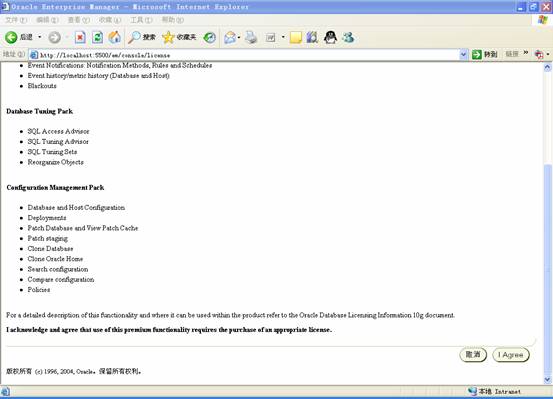553x399 pixels.
Task: Click 'Database and Host Configuration' item
Action: pos(76,207)
